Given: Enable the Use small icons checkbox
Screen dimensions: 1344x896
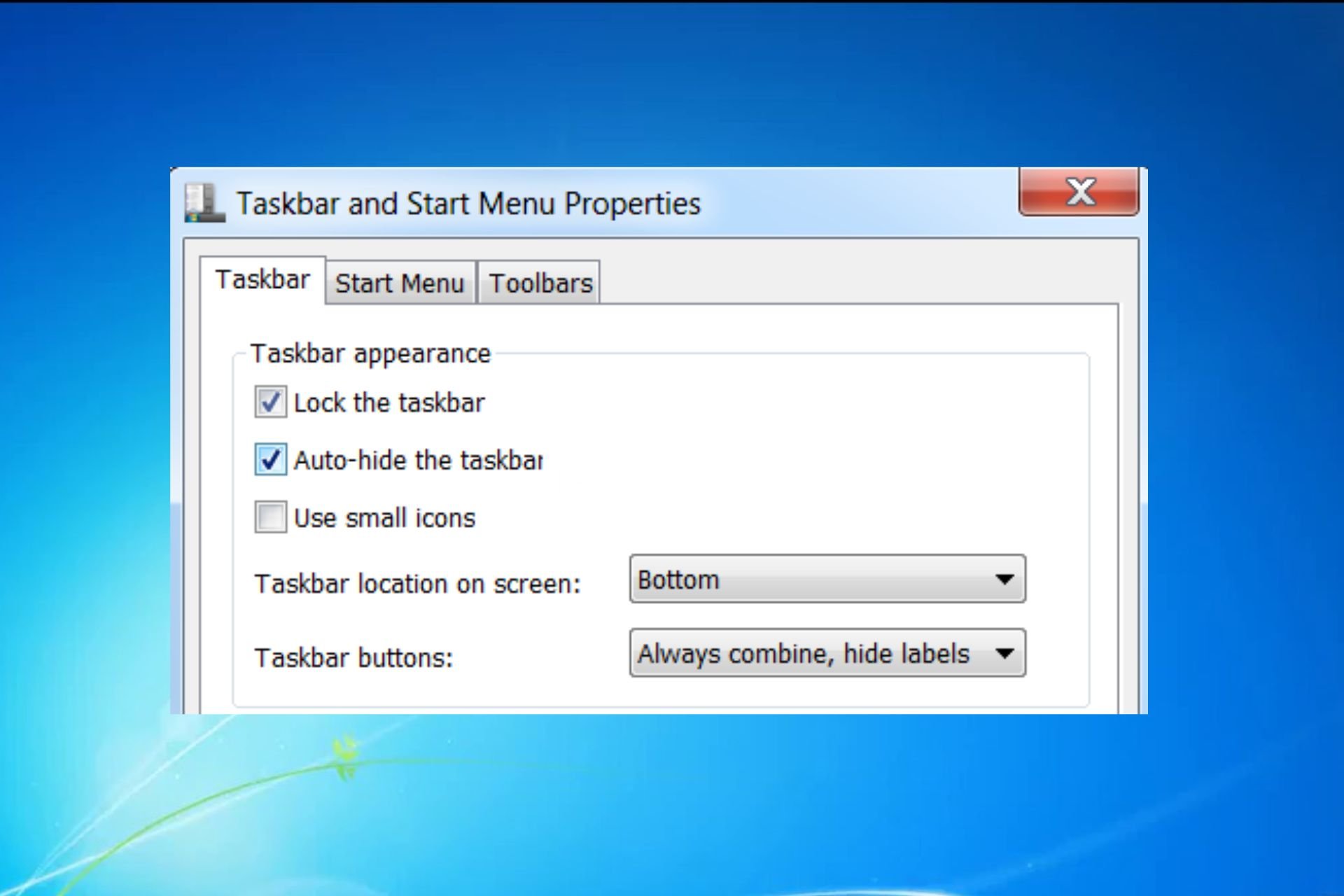Looking at the screenshot, I should coord(270,517).
